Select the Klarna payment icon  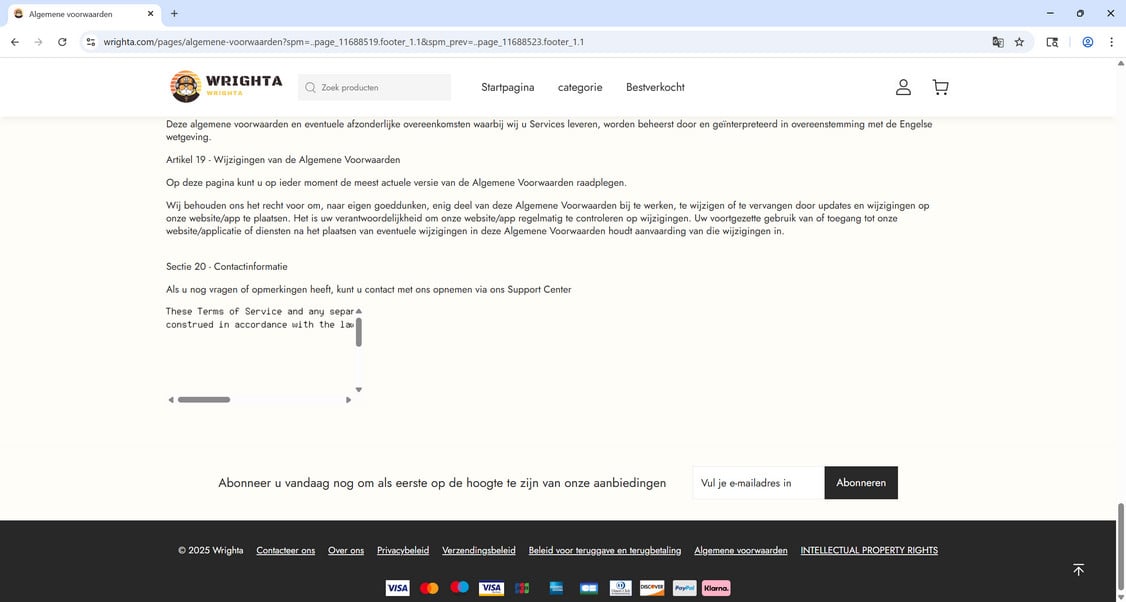[x=715, y=588]
